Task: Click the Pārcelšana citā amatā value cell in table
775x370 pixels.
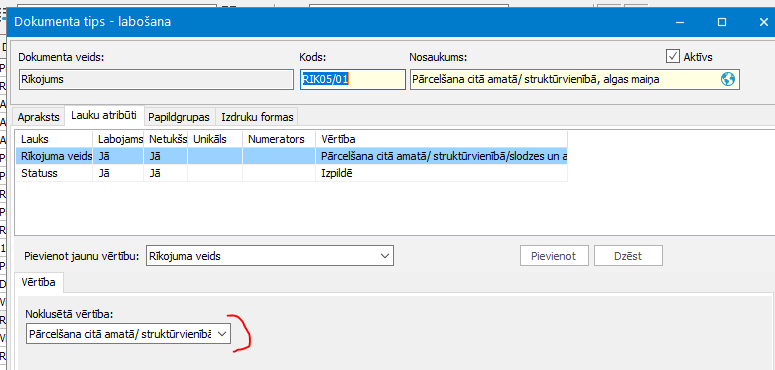Action: [x=441, y=156]
